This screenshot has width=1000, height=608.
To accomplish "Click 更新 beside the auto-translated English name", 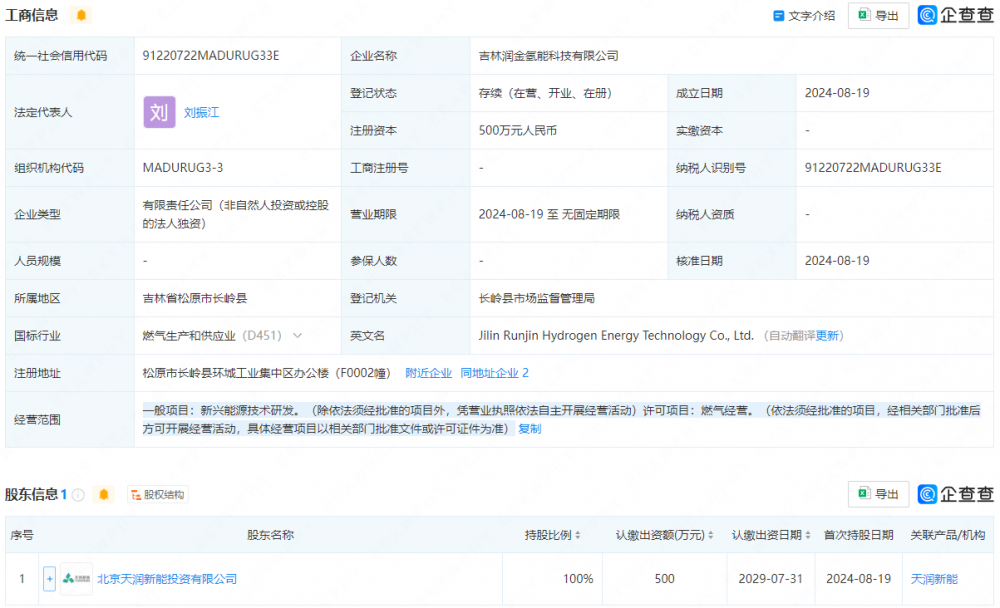I will point(827,336).
